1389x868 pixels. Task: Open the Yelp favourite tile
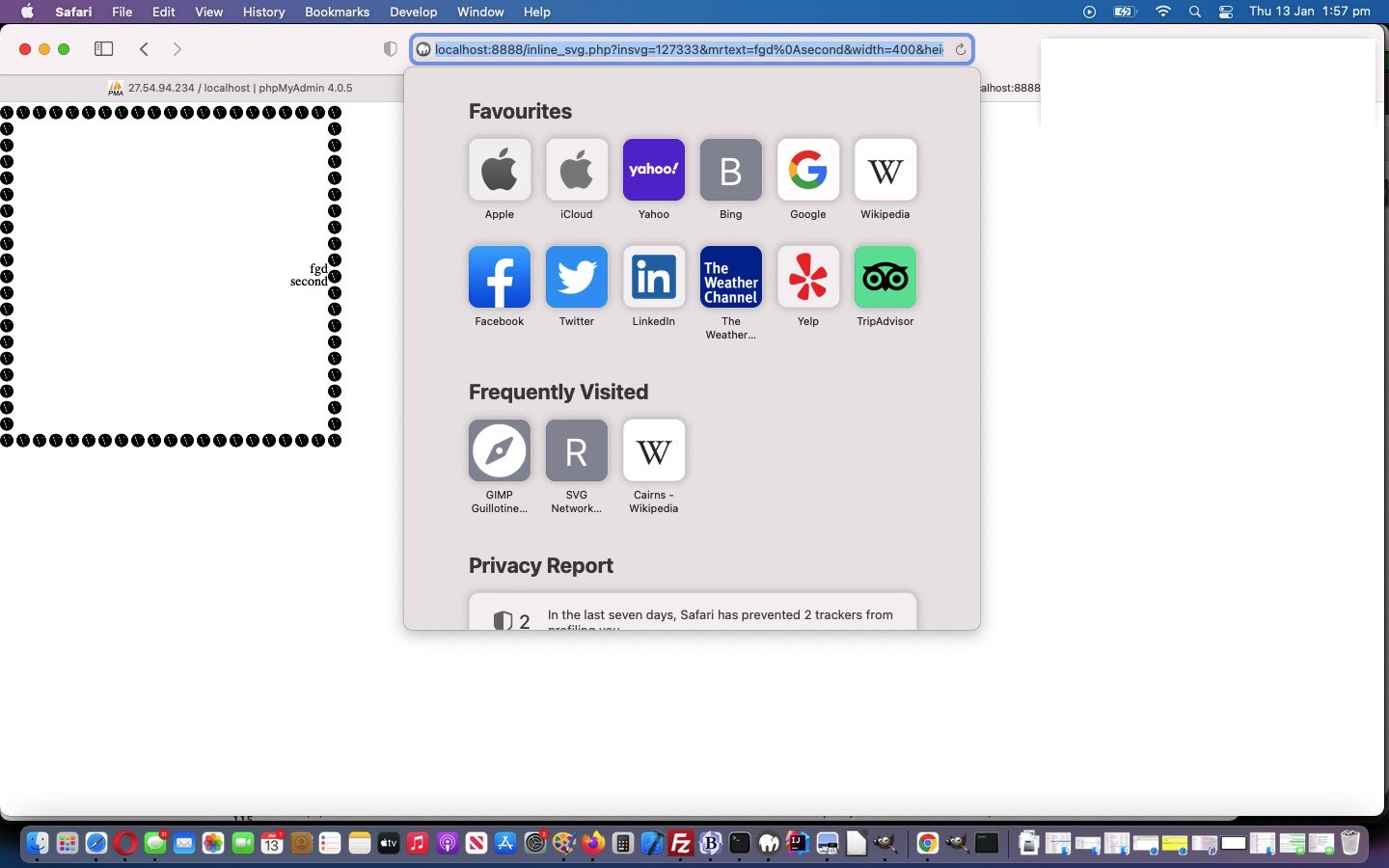click(x=808, y=277)
